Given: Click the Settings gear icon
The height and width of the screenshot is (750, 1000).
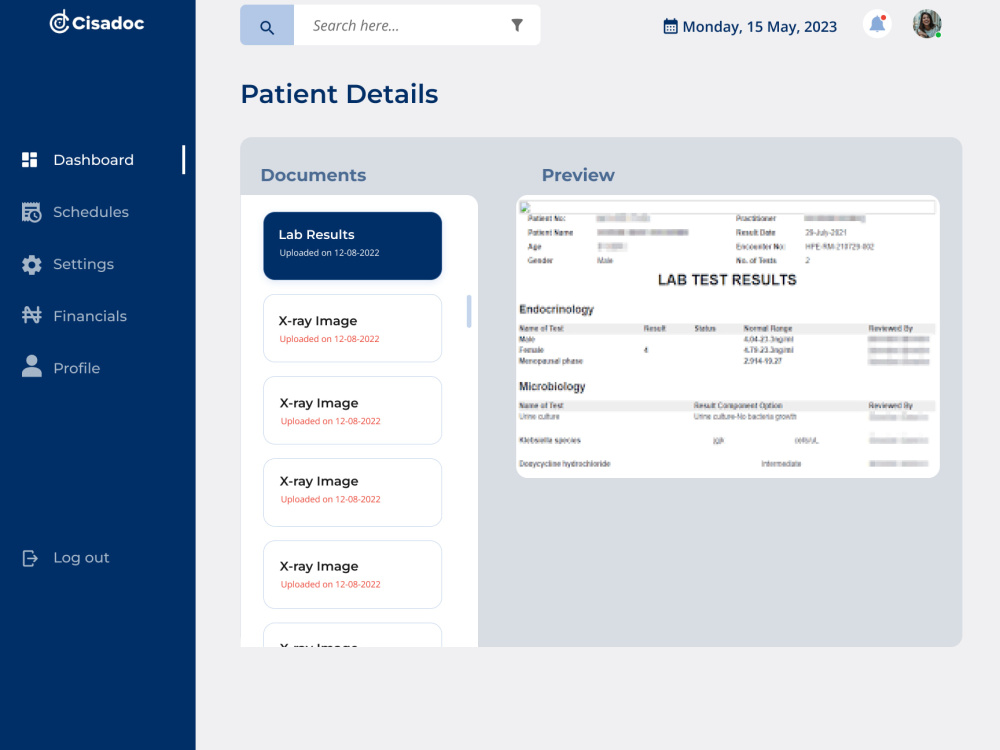Looking at the screenshot, I should tap(31, 264).
